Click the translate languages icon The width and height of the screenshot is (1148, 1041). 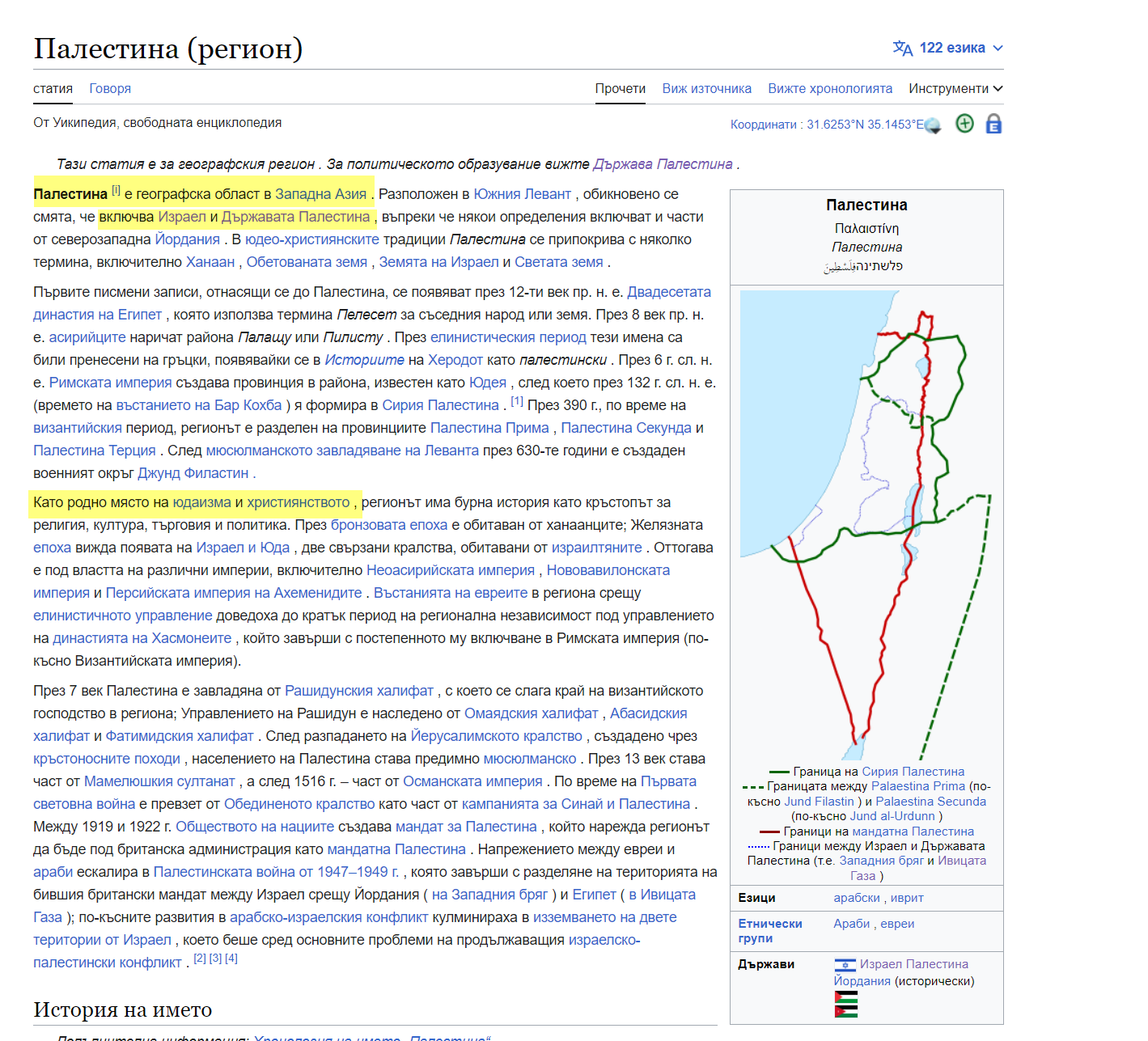(x=902, y=49)
